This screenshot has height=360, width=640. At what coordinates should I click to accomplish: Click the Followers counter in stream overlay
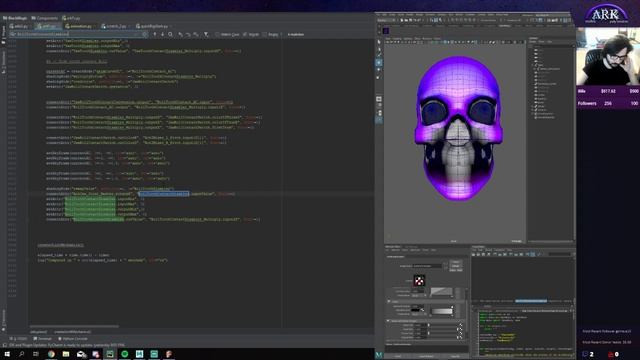tap(608, 104)
